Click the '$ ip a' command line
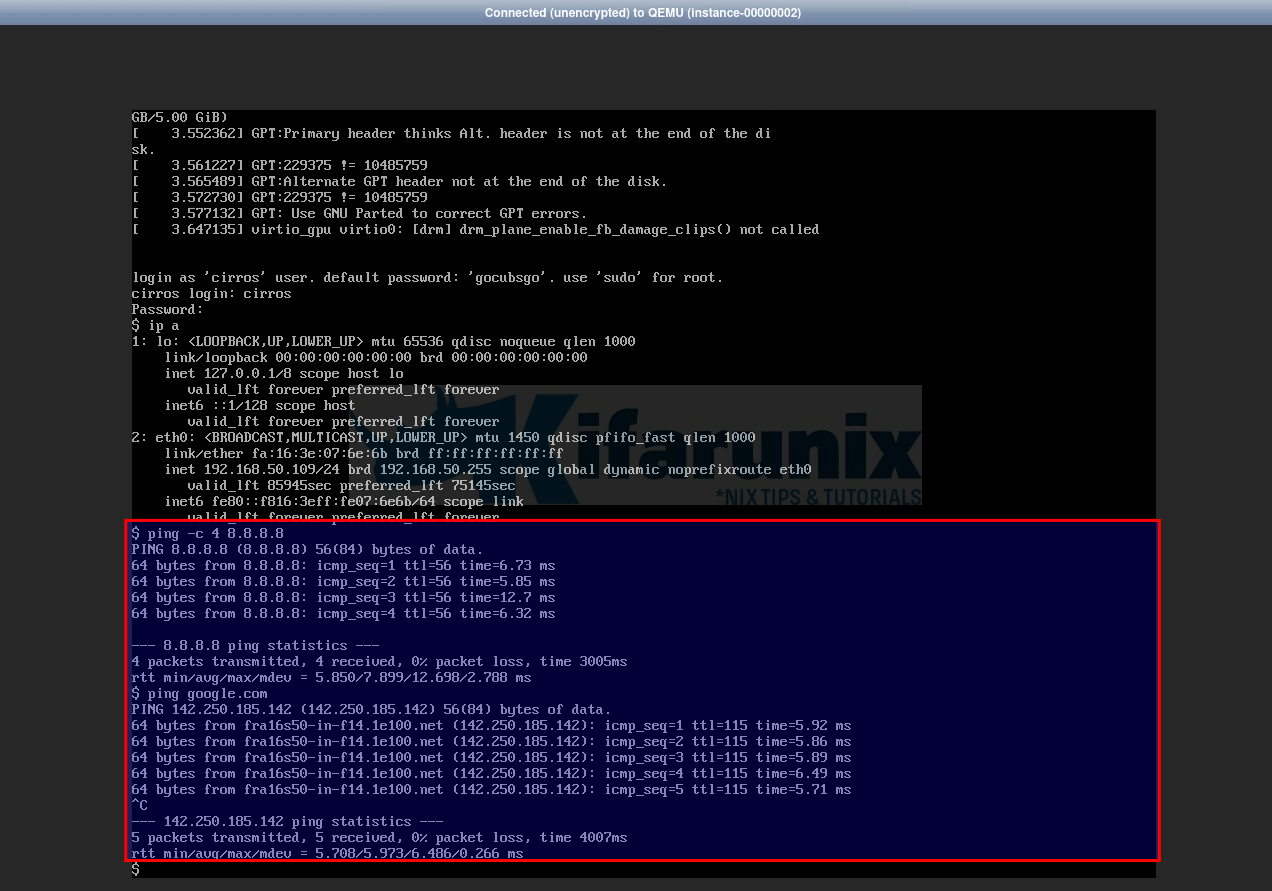The image size is (1272, 891). pyautogui.click(x=155, y=326)
